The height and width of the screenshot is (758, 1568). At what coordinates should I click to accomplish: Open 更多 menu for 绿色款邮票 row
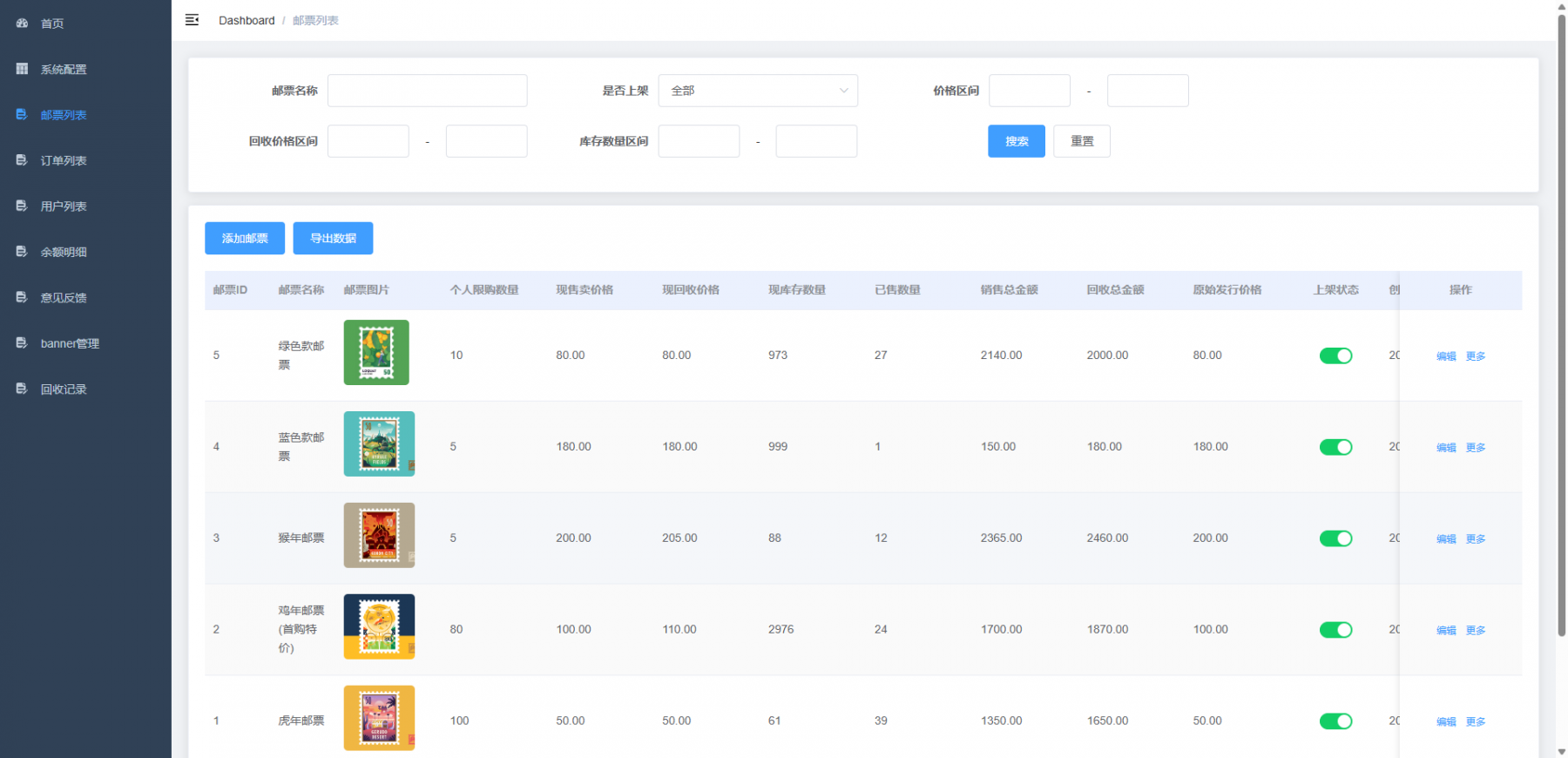pyautogui.click(x=1476, y=355)
